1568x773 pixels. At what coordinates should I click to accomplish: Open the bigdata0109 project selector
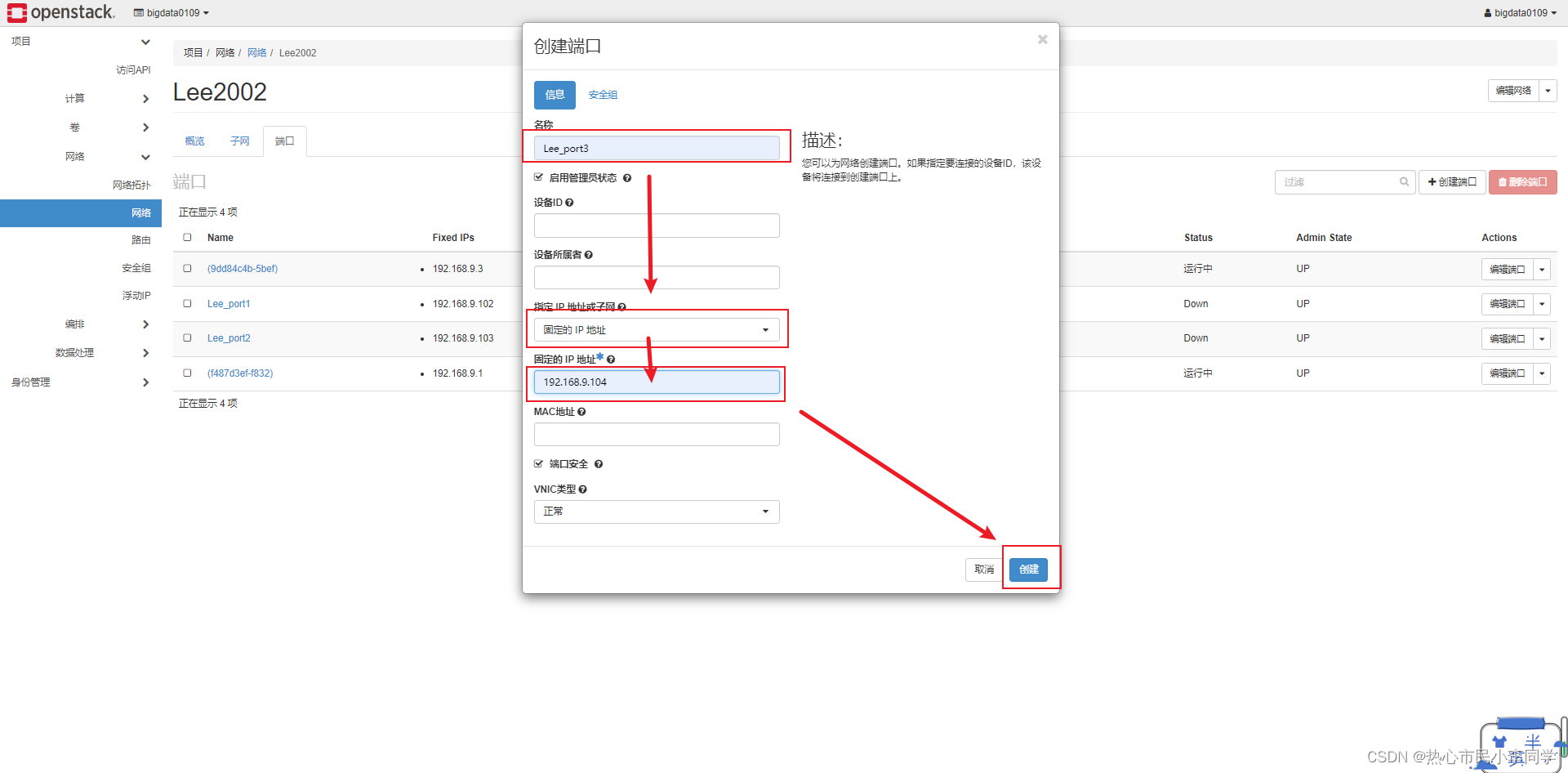coord(171,13)
